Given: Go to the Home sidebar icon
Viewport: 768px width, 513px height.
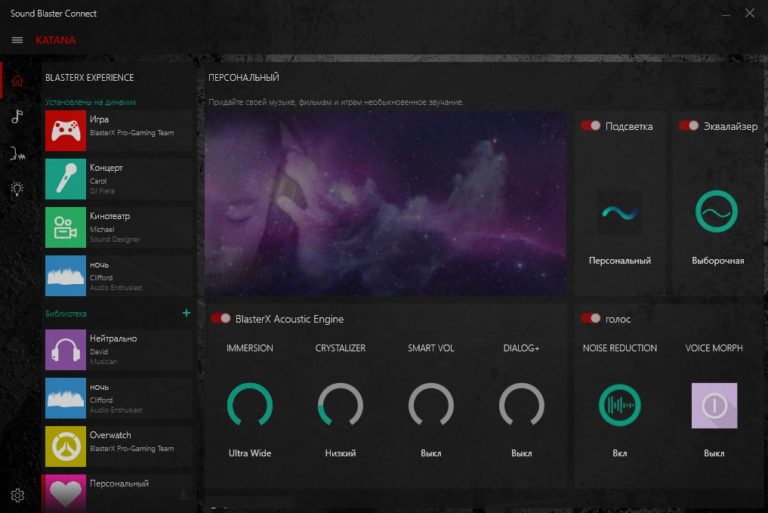Looking at the screenshot, I should point(18,80).
